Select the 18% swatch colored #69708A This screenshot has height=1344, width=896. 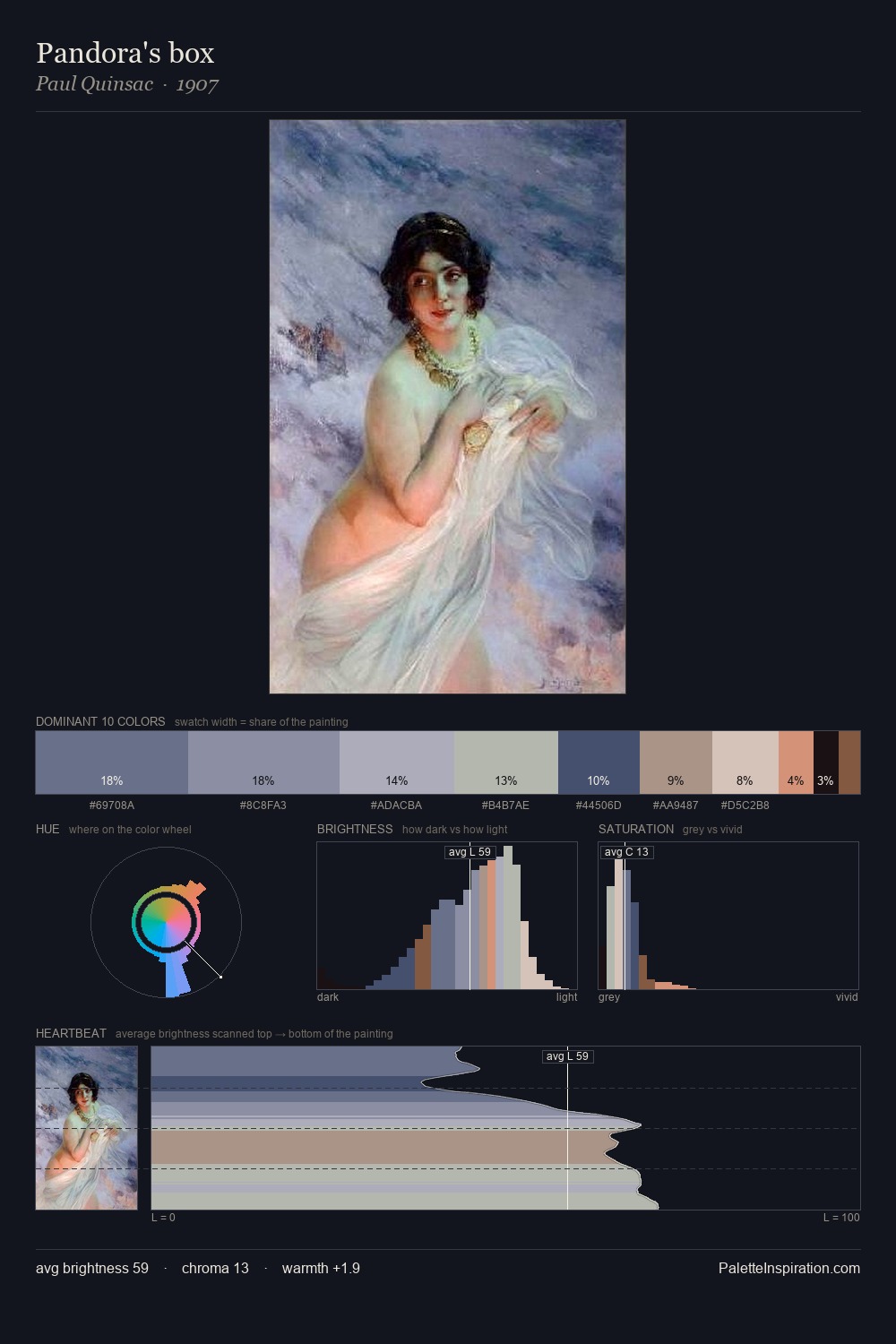(112, 762)
